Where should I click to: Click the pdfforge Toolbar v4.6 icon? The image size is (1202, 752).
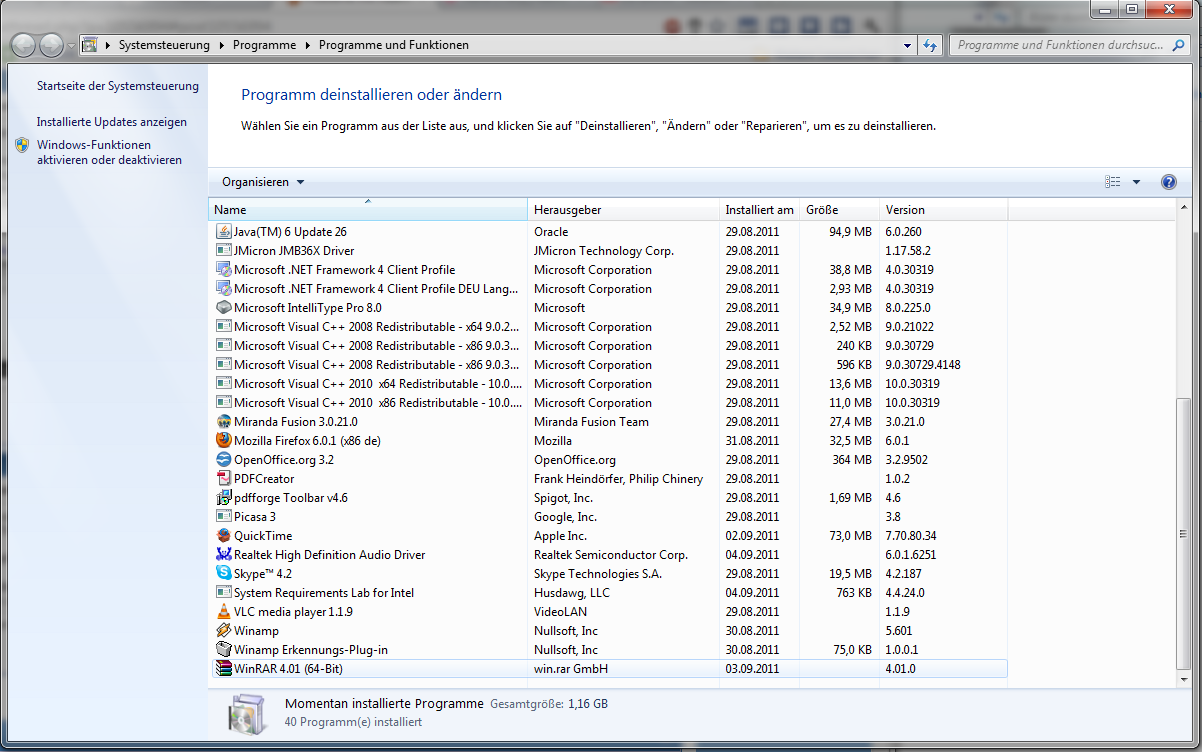(x=224, y=497)
